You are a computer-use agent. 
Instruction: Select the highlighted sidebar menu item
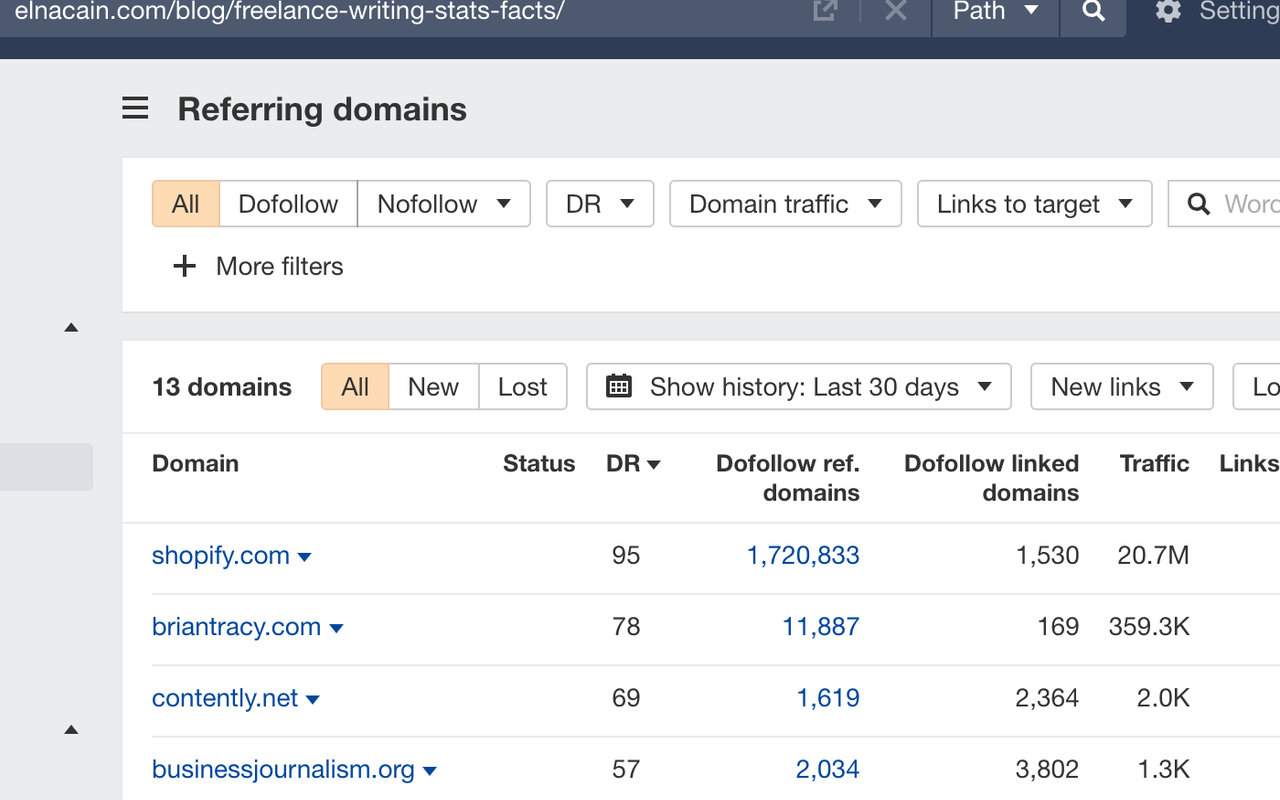coord(46,467)
